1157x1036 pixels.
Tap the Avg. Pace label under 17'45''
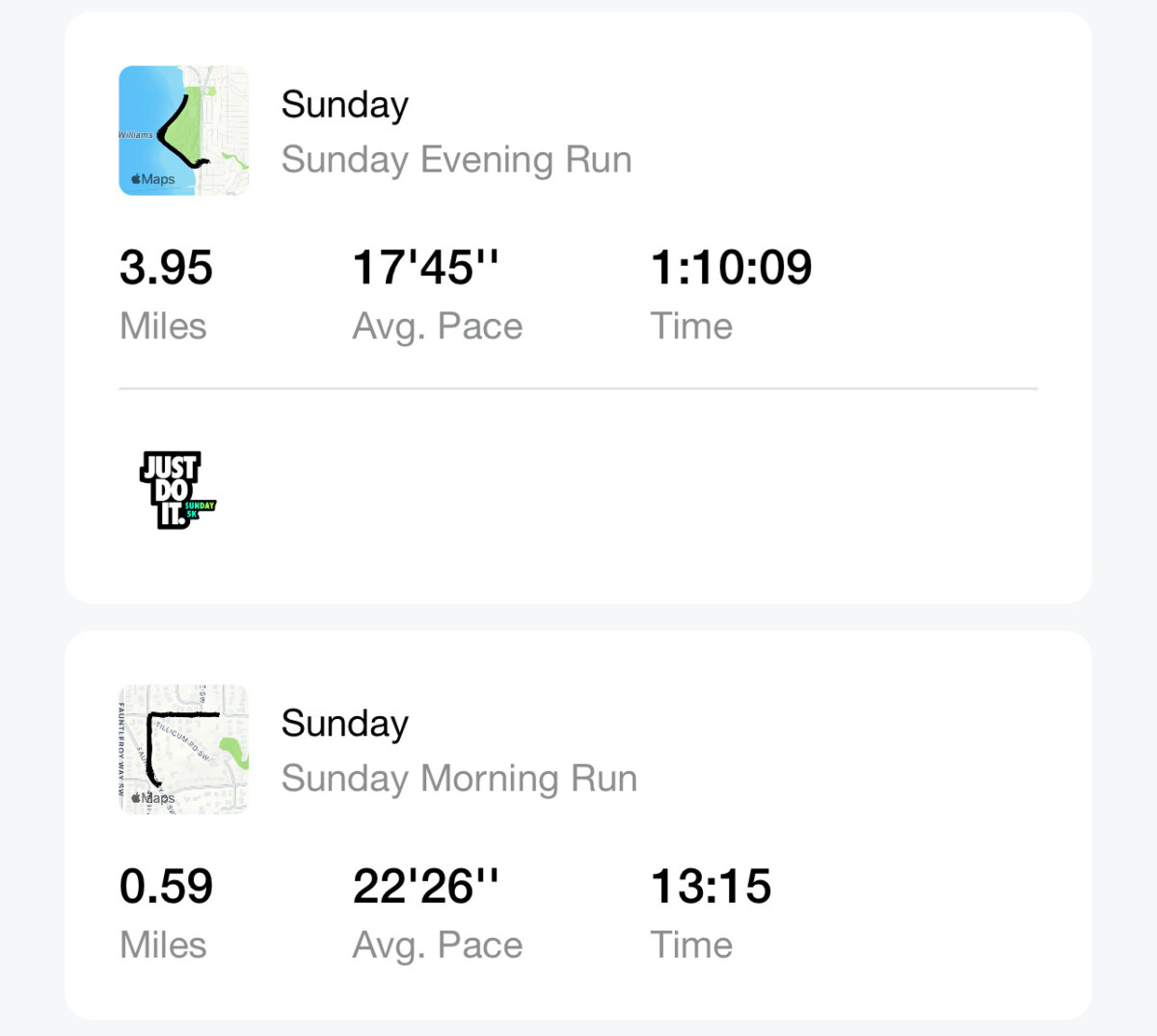(438, 327)
